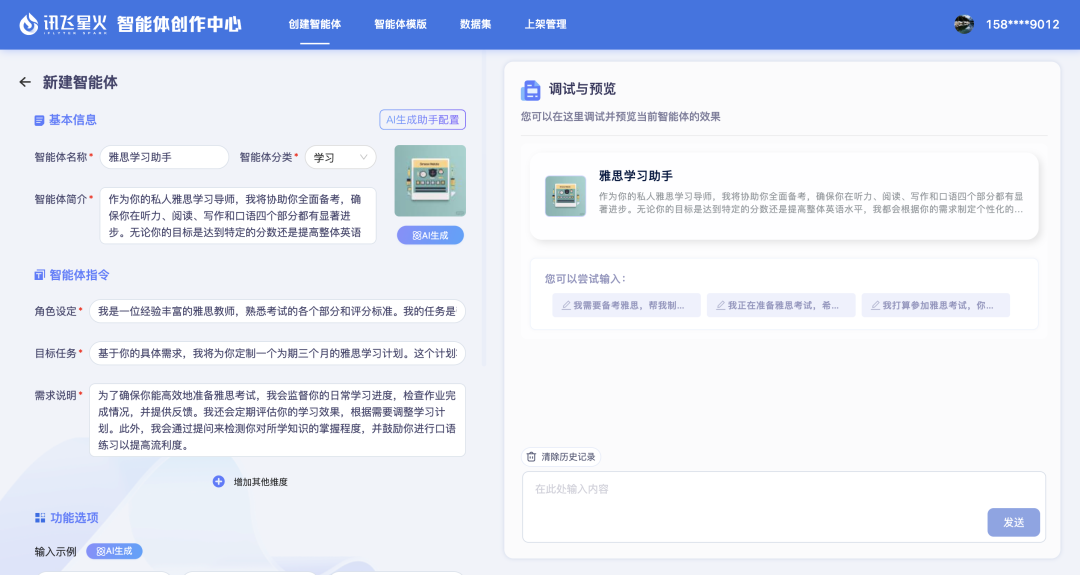This screenshot has height=575, width=1080.
Task: Click the account number 158****9012
Action: pos(1022,24)
